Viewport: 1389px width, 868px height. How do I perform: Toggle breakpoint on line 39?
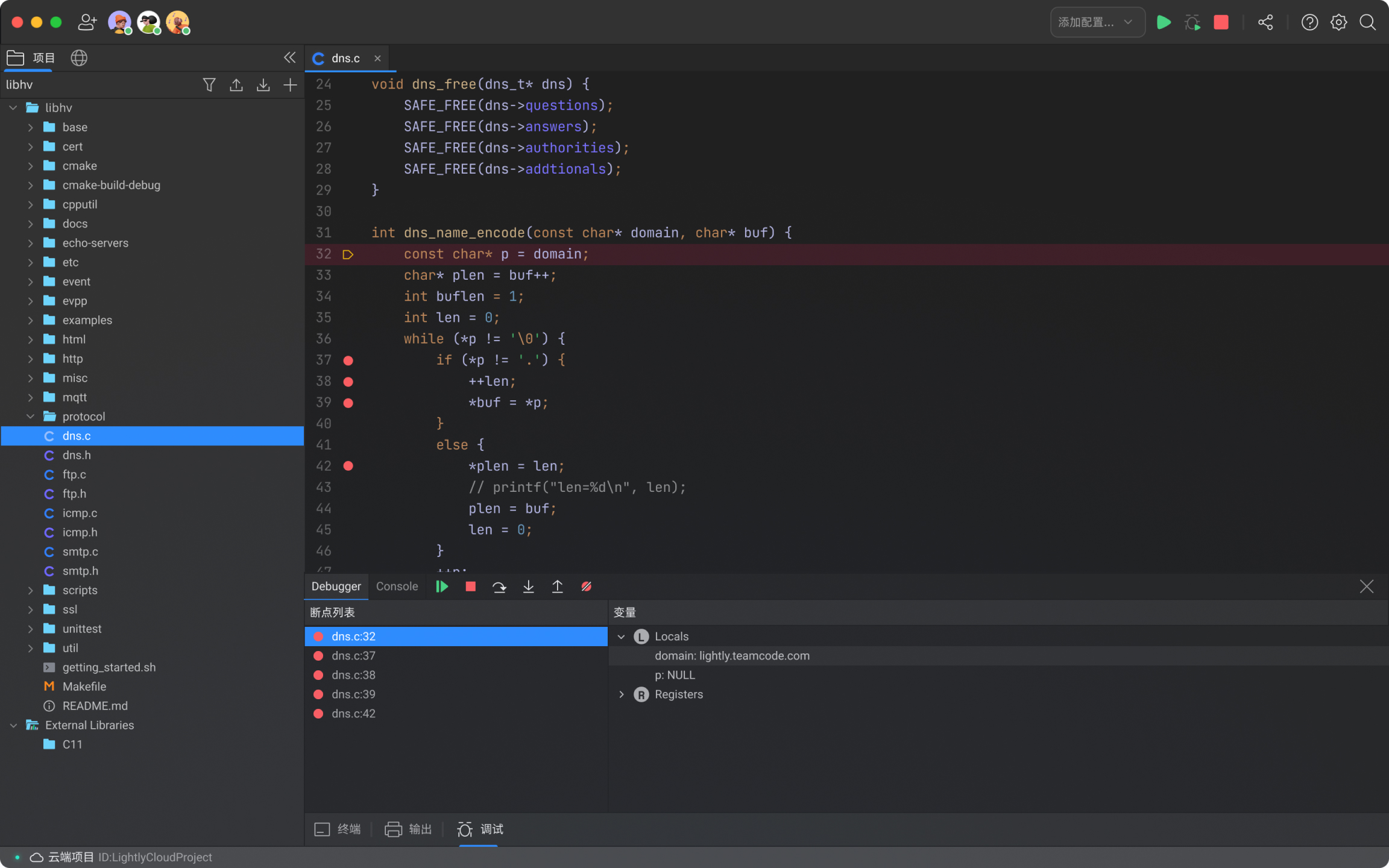[348, 403]
